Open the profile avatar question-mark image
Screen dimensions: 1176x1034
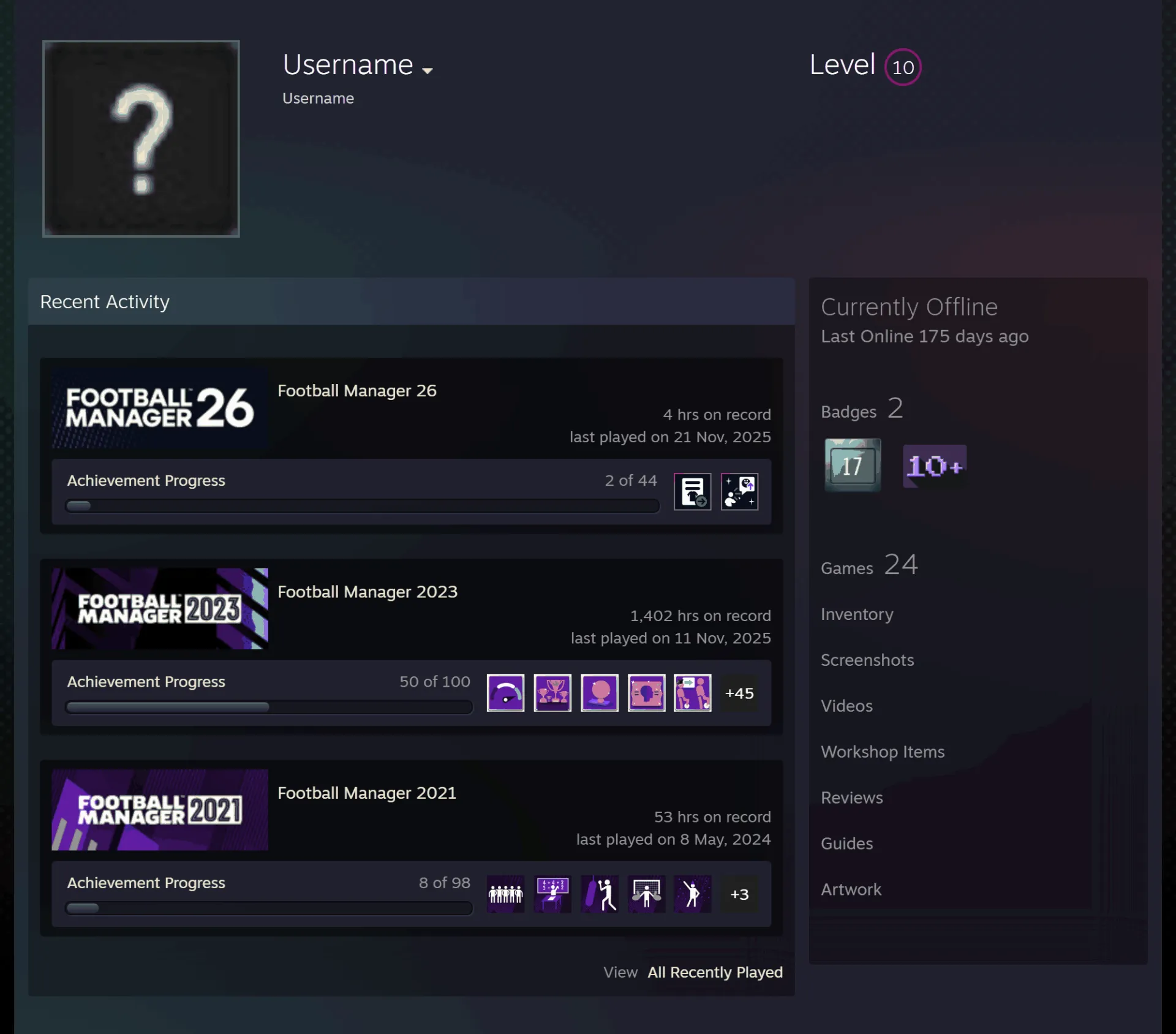[141, 138]
